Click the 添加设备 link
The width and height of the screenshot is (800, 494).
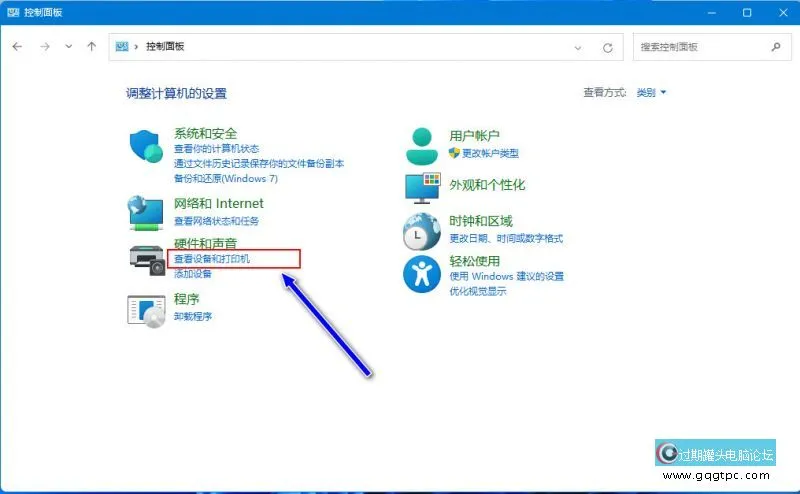point(193,274)
